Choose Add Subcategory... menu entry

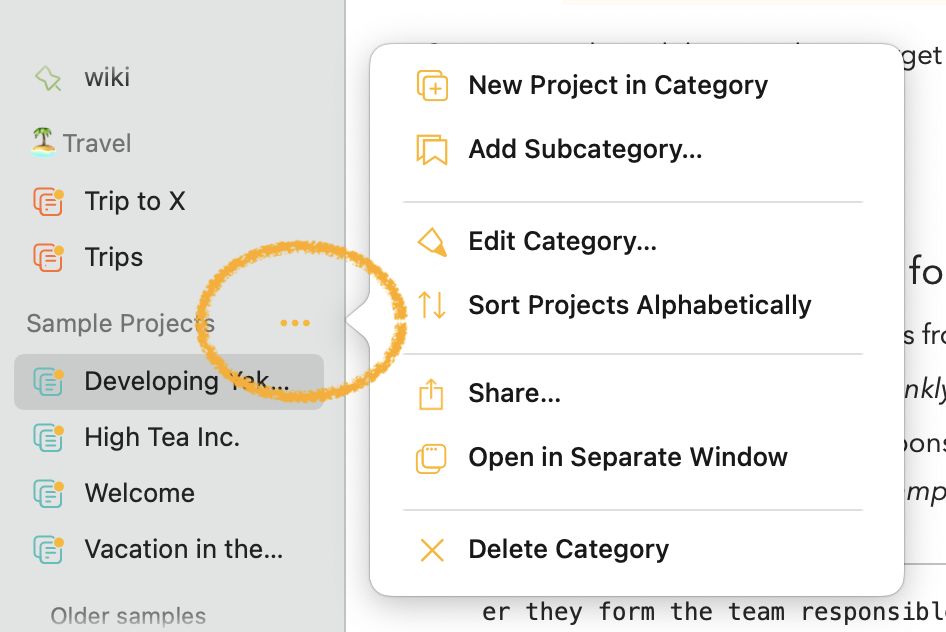coord(585,150)
